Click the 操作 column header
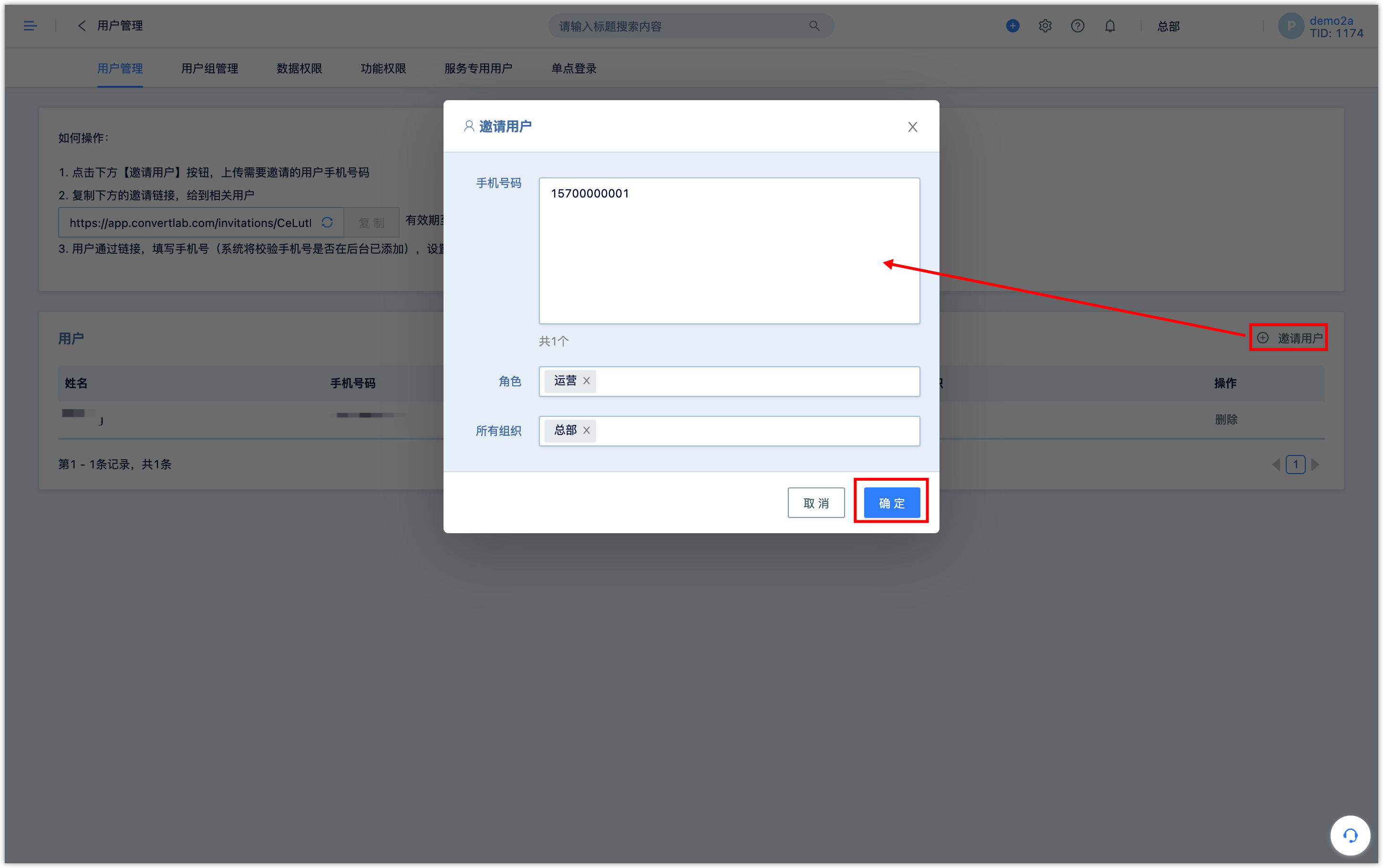Screen dimensions: 1383x868 (1225, 383)
